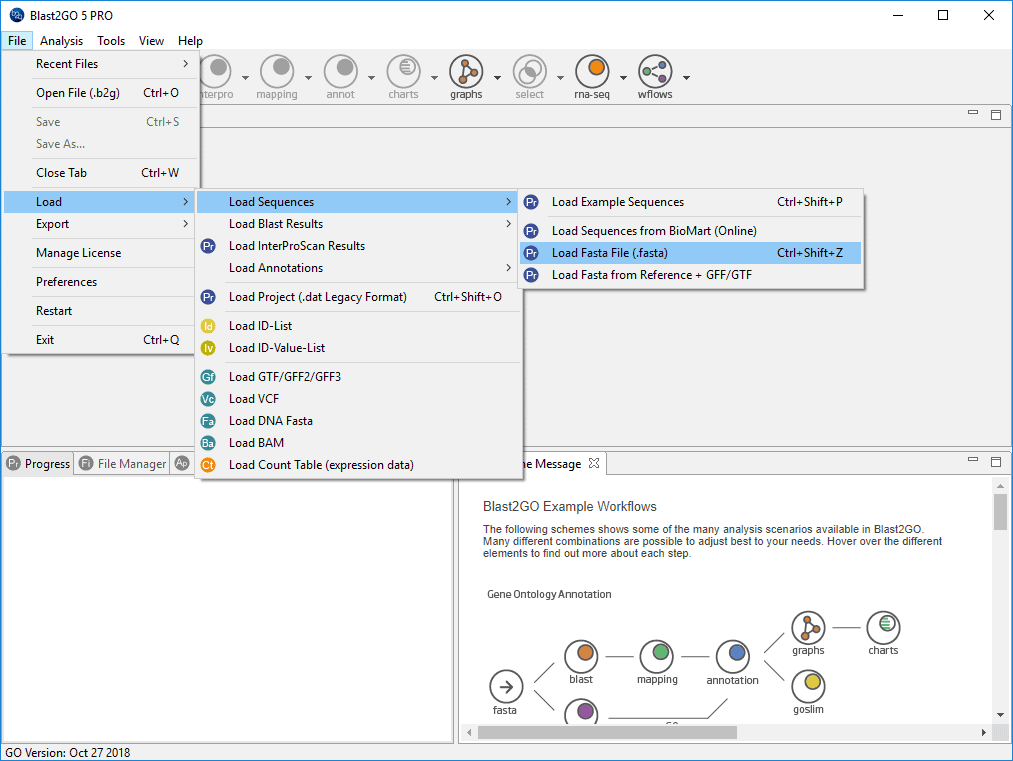Viewport: 1013px width, 761px height.
Task: Maximize the Message panel
Action: pos(996,462)
